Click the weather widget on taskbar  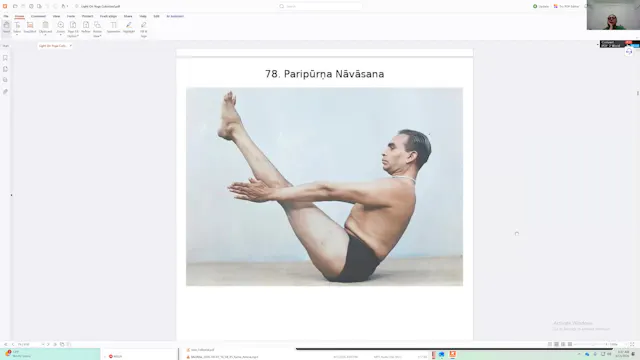point(18,354)
